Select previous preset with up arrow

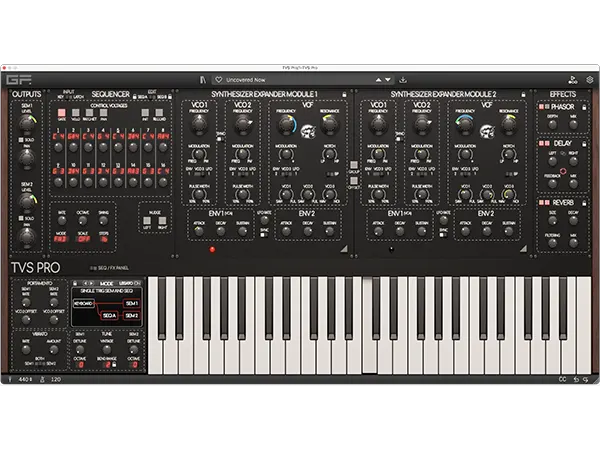[378, 80]
